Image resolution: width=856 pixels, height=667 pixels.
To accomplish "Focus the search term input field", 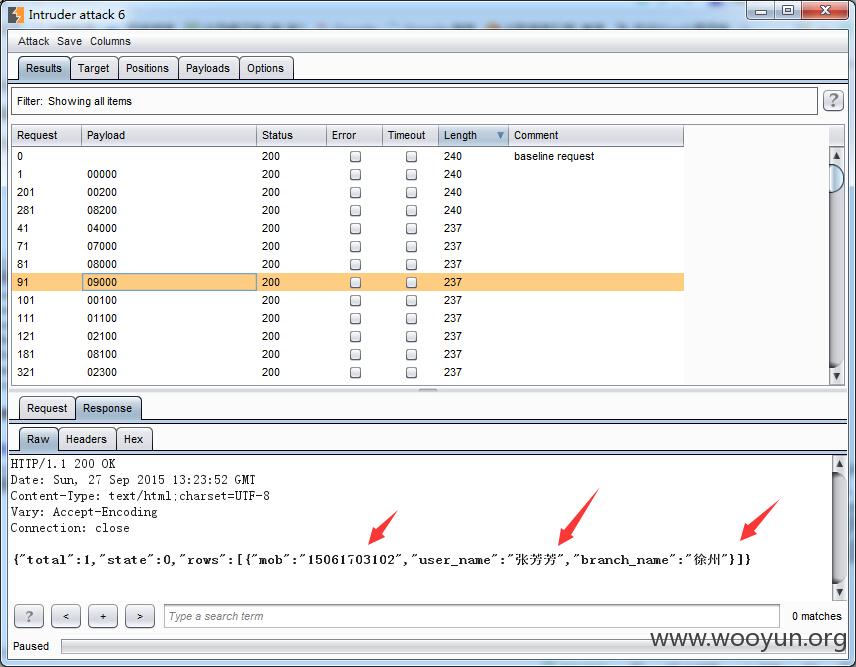I will (x=472, y=616).
